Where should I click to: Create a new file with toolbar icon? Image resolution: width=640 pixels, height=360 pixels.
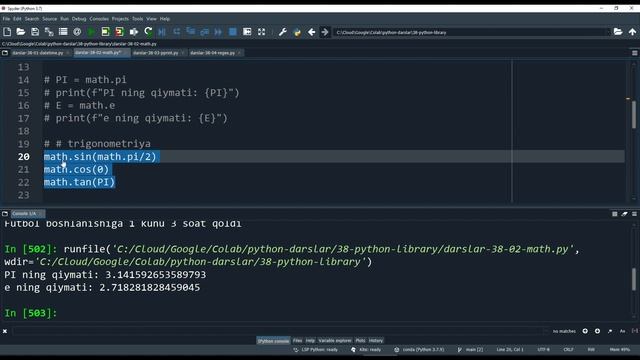[x=7, y=32]
